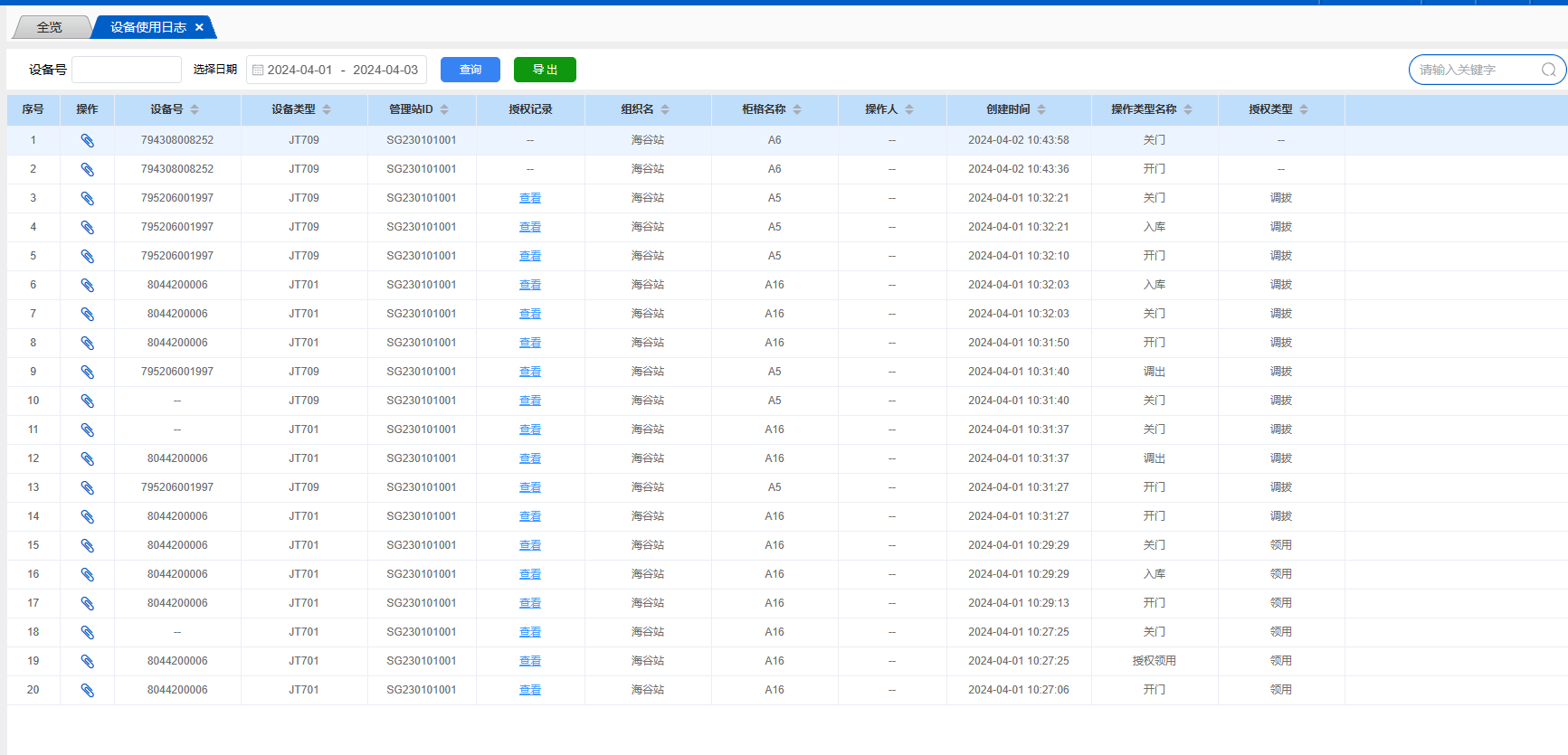
Task: Click the attachment icon in row 16
Action: point(87,574)
